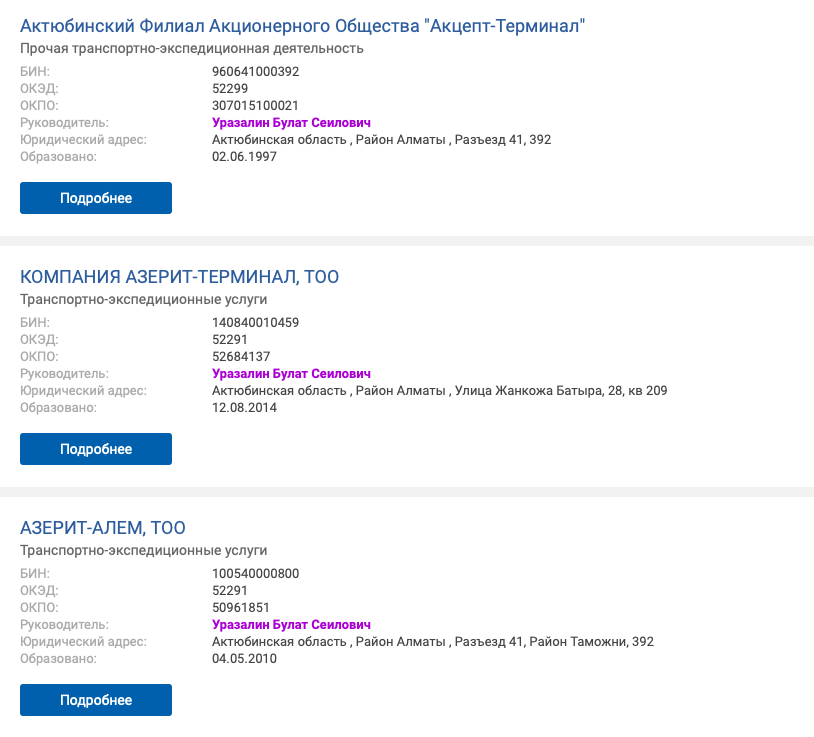Click the address with Улица Жанкожа Батыра
This screenshot has height=737, width=814.
click(x=439, y=391)
